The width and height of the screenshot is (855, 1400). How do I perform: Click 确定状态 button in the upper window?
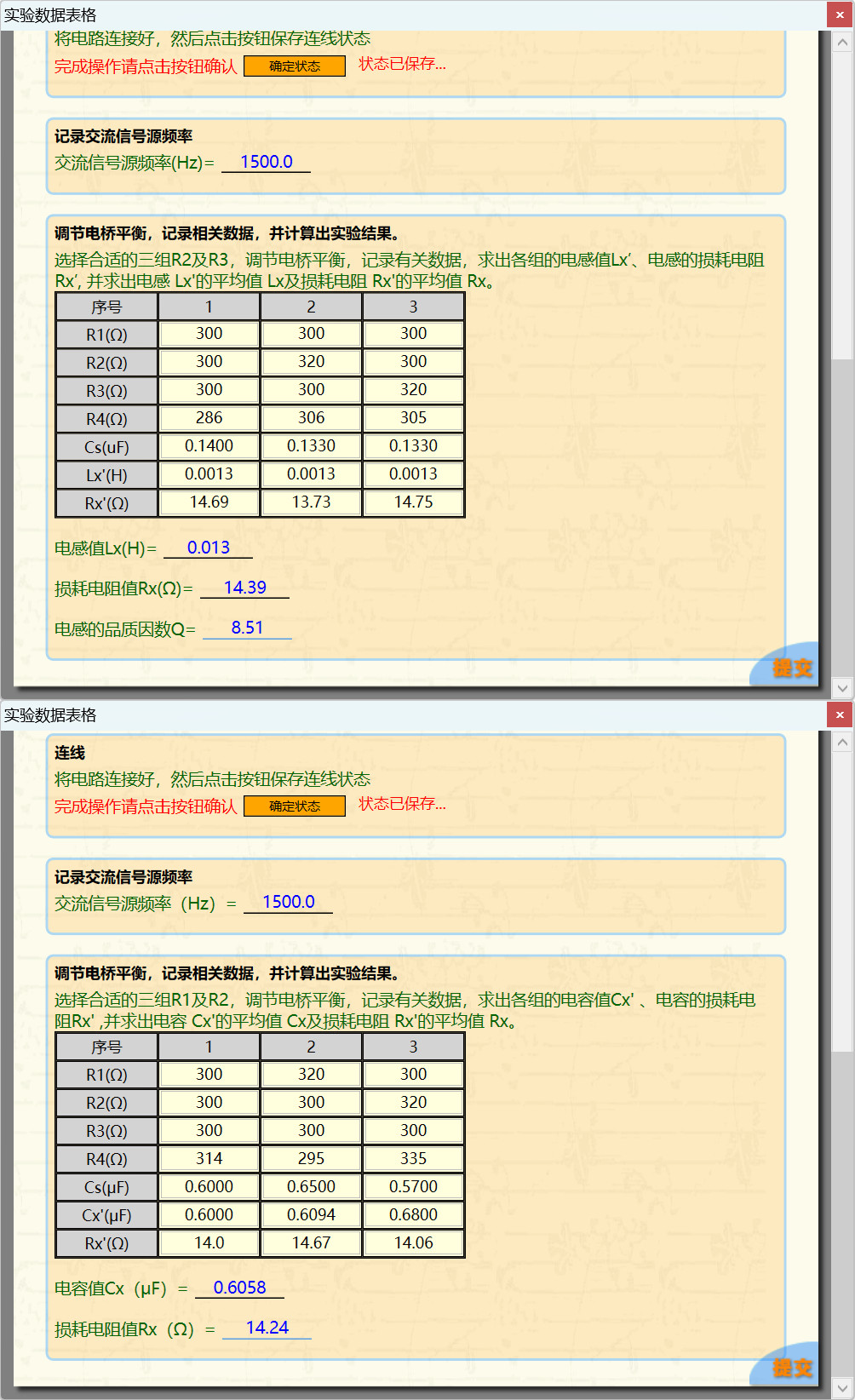coord(295,66)
